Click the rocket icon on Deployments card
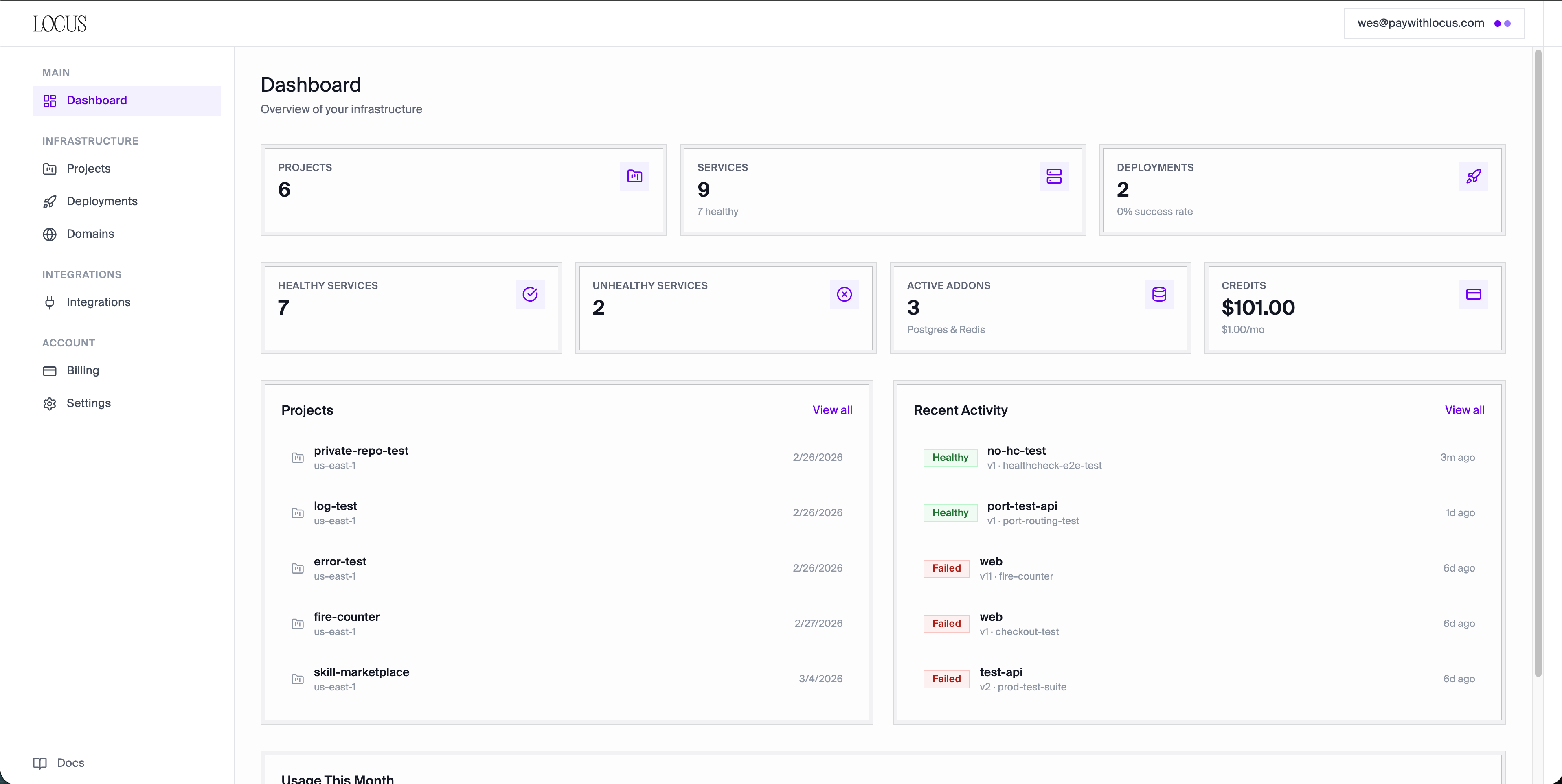Screen dimensions: 1562x784 tap(1473, 176)
